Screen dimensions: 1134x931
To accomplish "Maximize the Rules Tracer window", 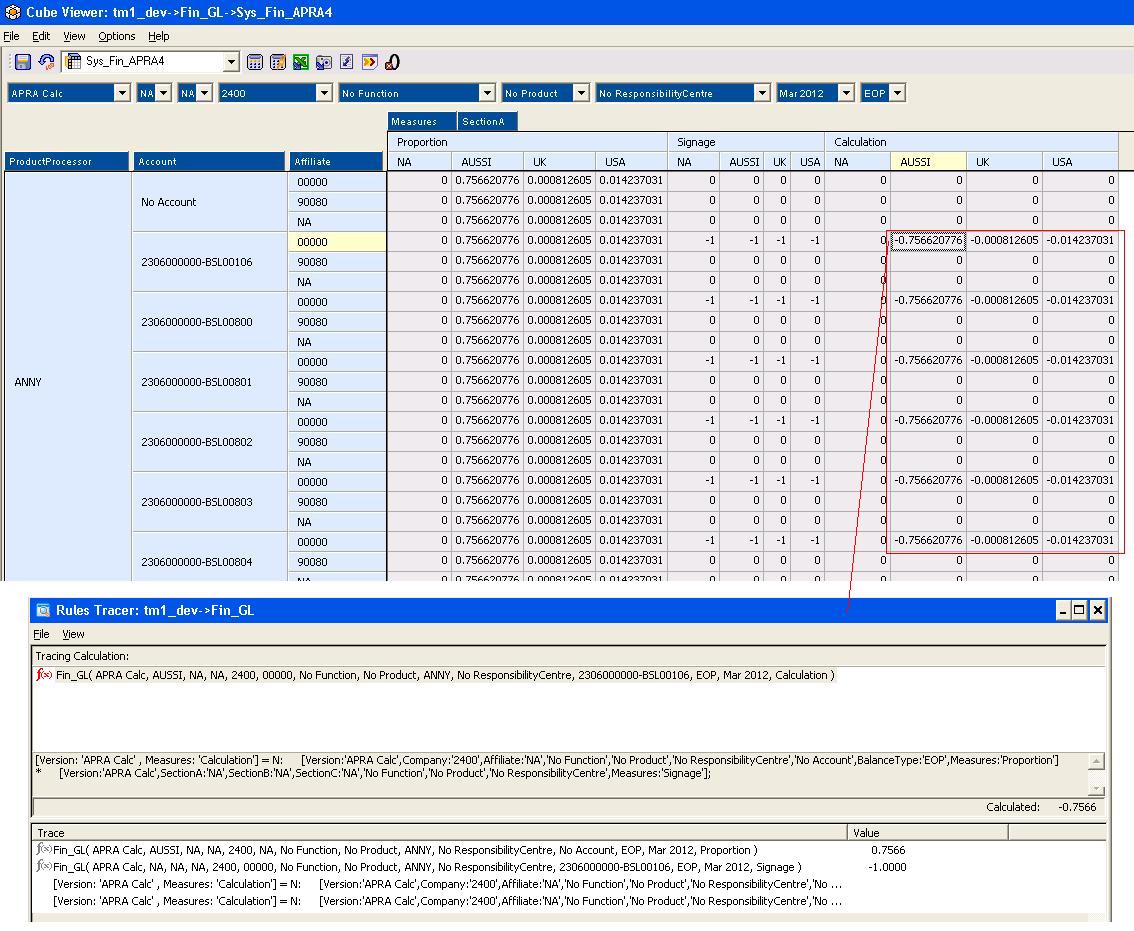I will pos(1080,611).
